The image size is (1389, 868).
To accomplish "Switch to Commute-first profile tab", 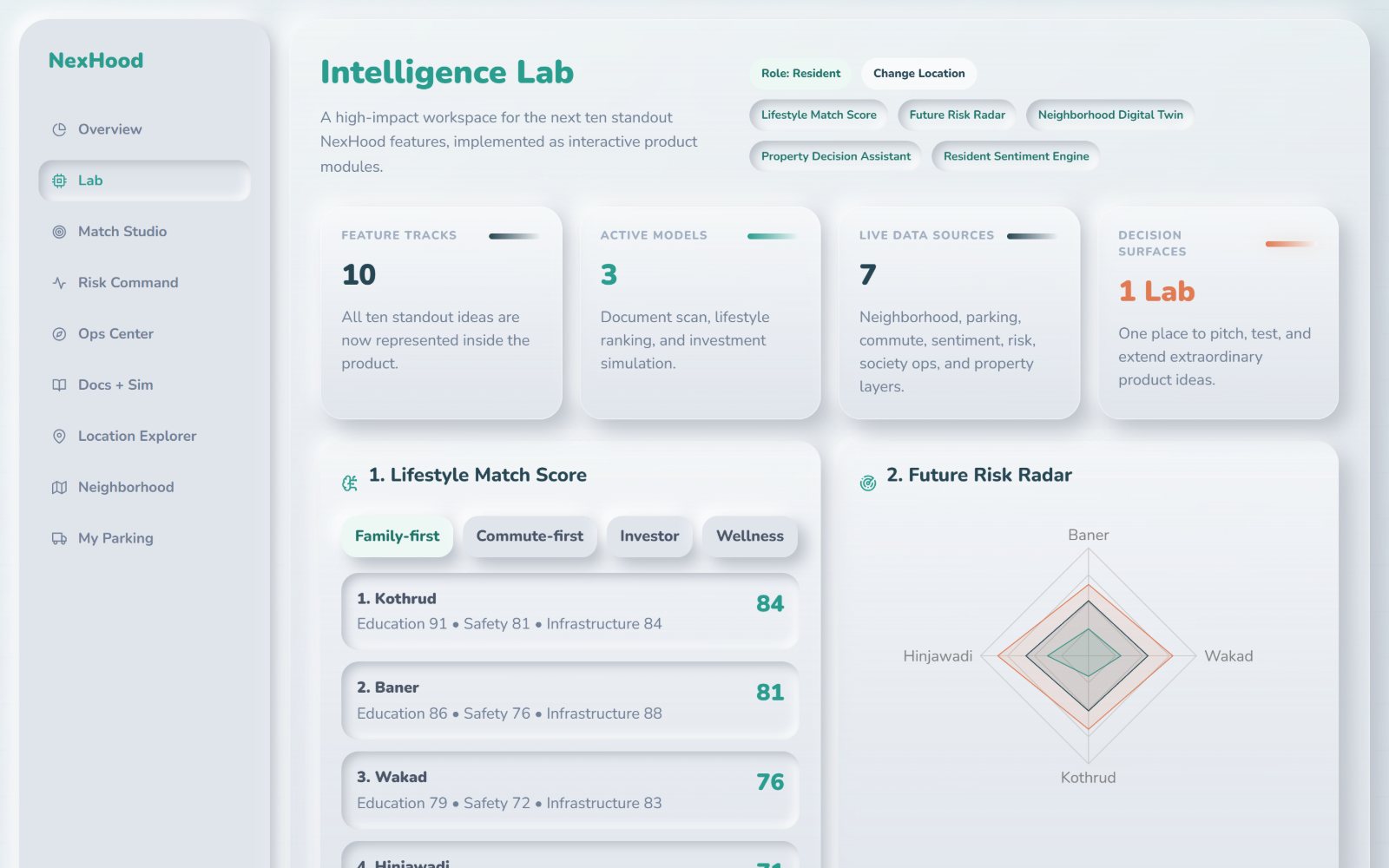I will (530, 536).
